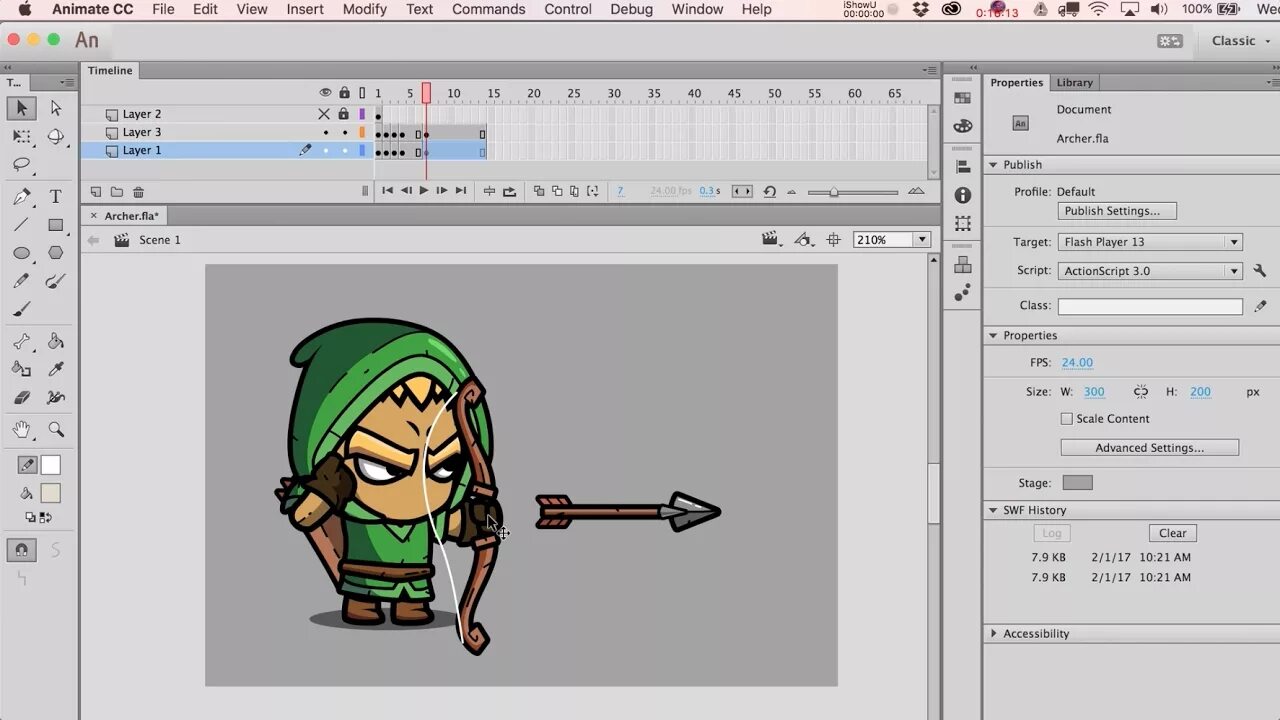Swap stroke and fill colors
Viewport: 1280px width, 720px height.
pos(45,518)
